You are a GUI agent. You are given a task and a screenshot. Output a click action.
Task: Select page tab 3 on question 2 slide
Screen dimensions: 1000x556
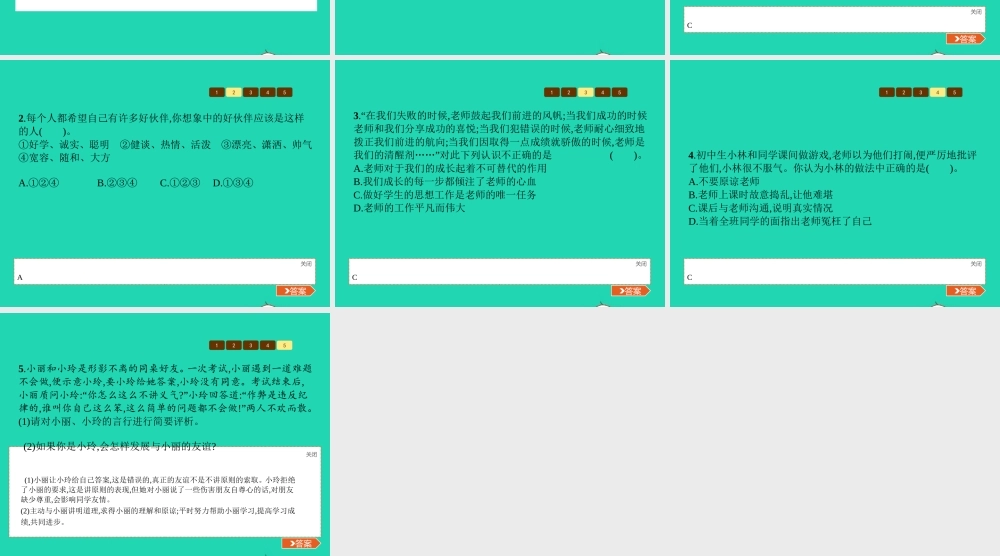(251, 92)
